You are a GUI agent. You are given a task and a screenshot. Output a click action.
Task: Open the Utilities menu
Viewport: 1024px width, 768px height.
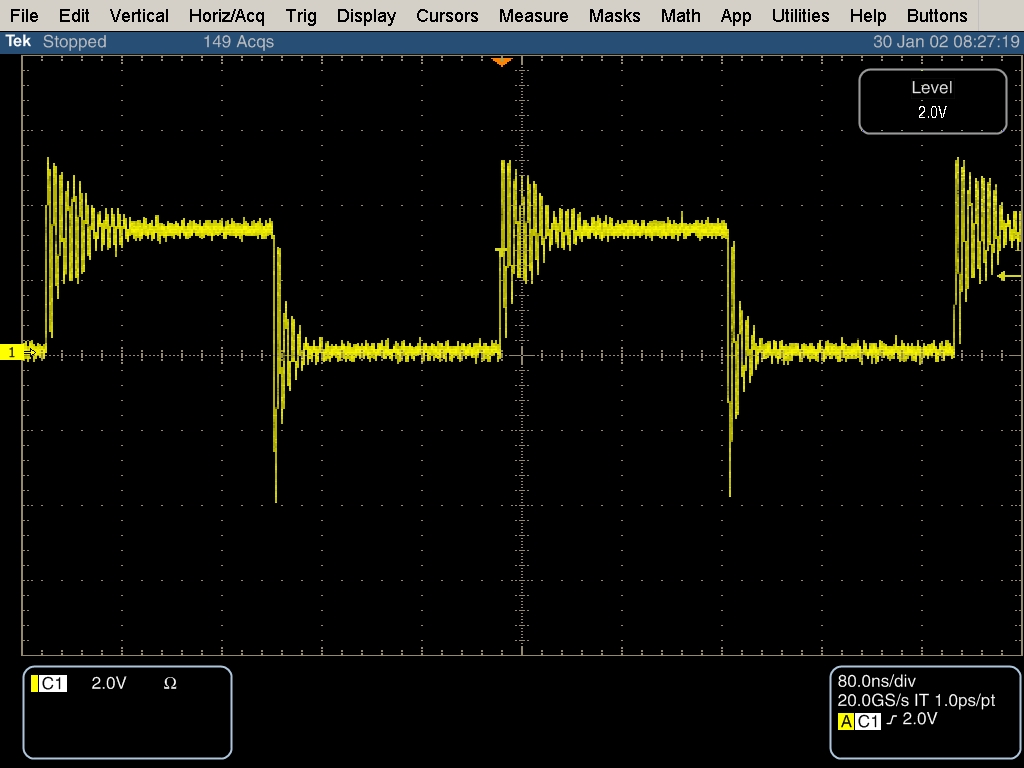coord(801,16)
